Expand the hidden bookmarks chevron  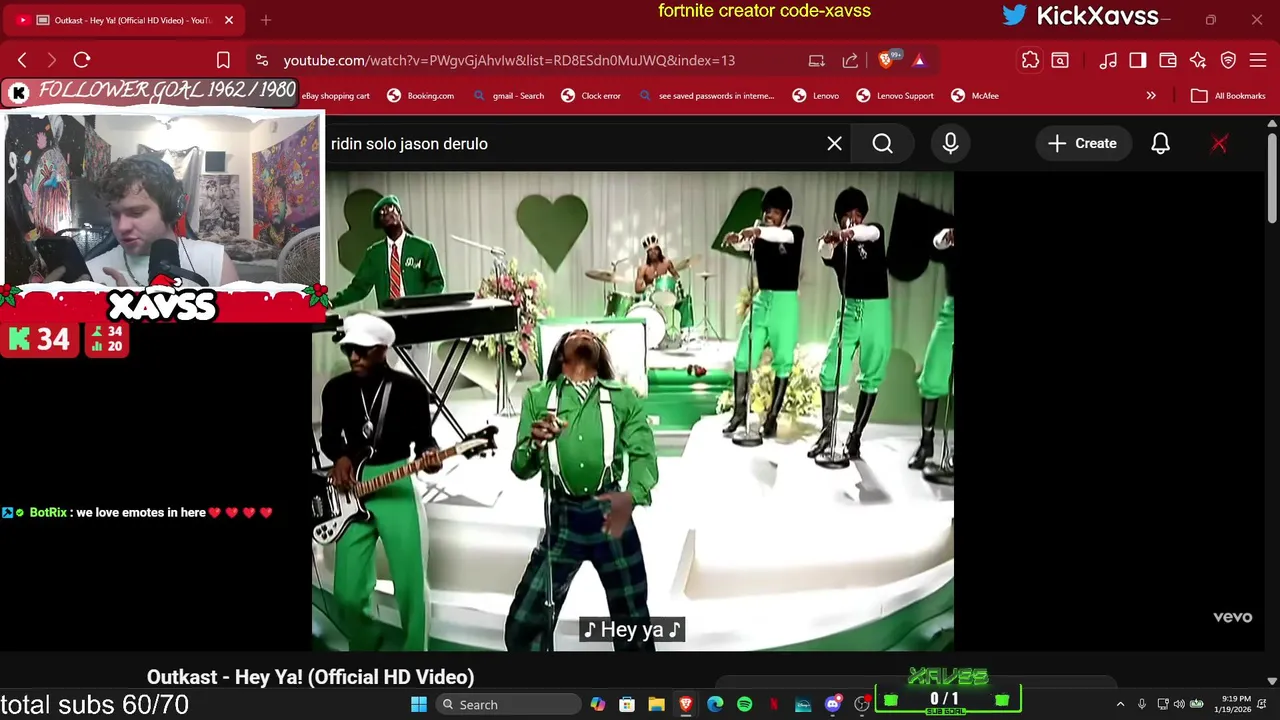(x=1151, y=95)
